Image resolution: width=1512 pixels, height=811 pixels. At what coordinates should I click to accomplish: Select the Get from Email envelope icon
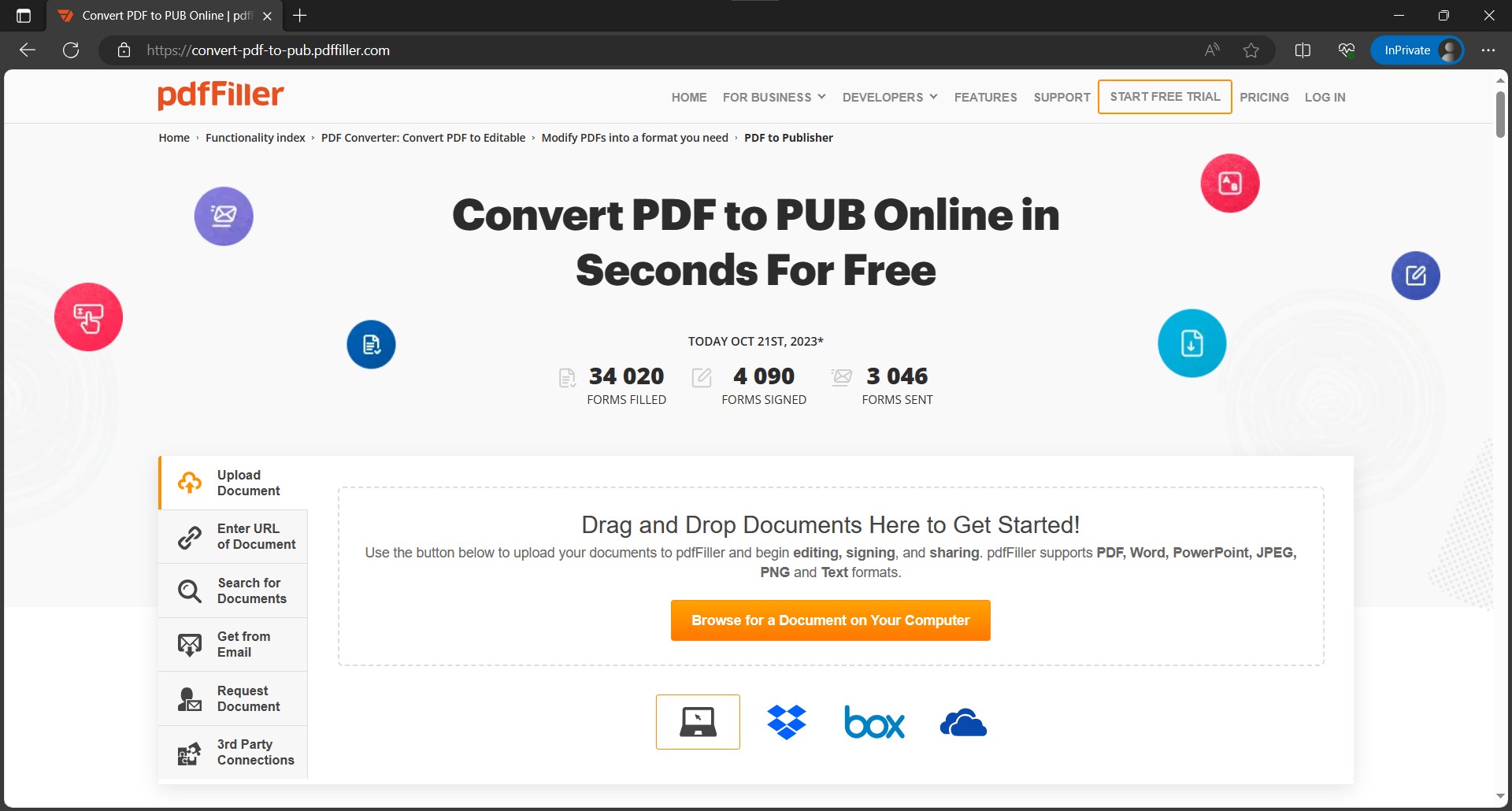188,644
